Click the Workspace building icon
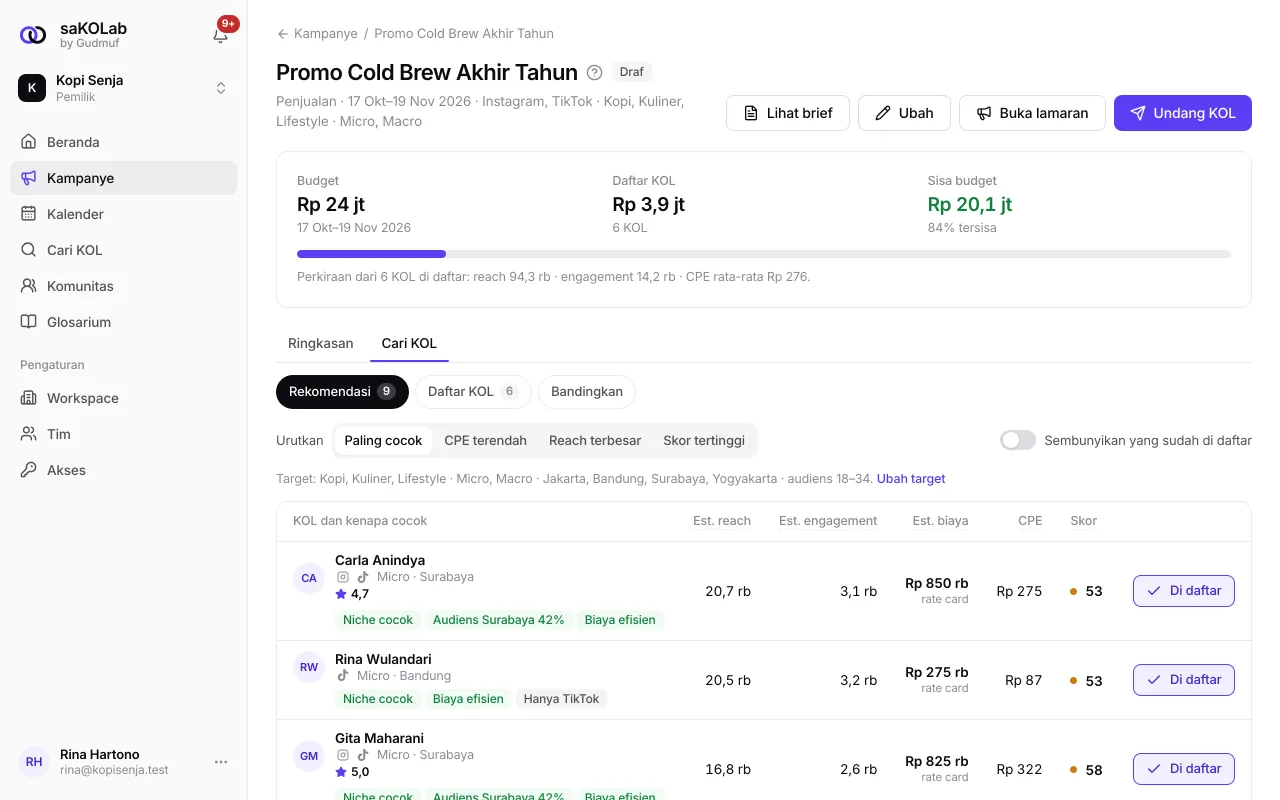The height and width of the screenshot is (800, 1280). (28, 398)
